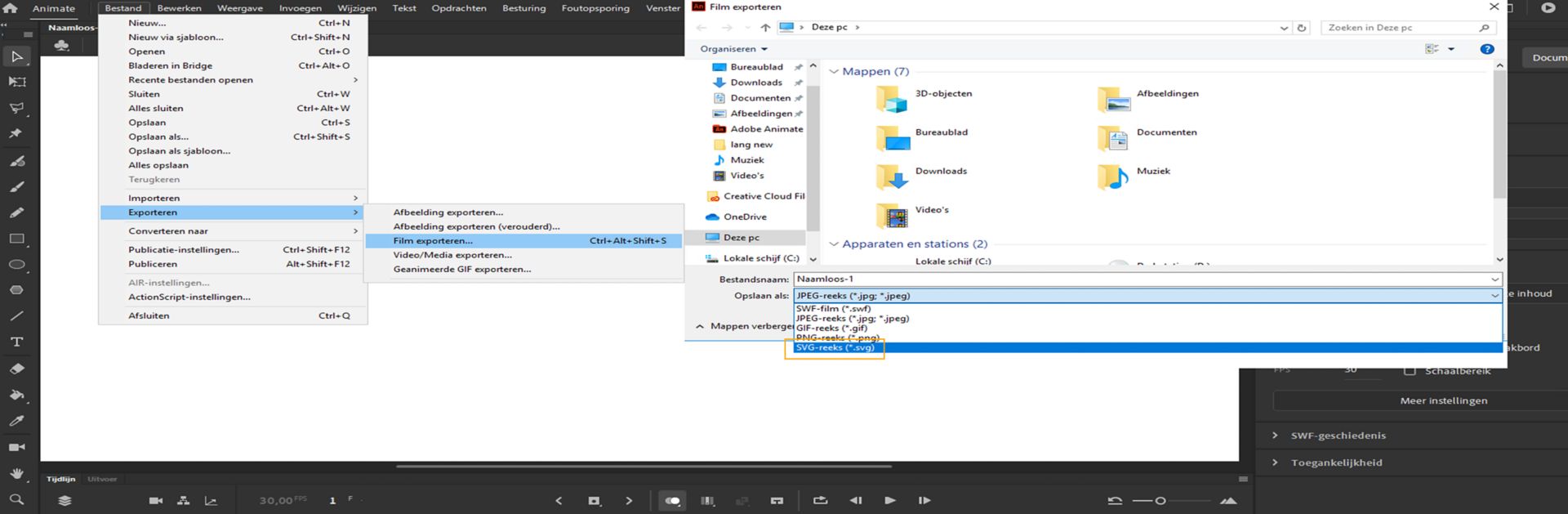Screen dimensions: 1568x514
Task: Select the Text tool
Action: point(16,342)
